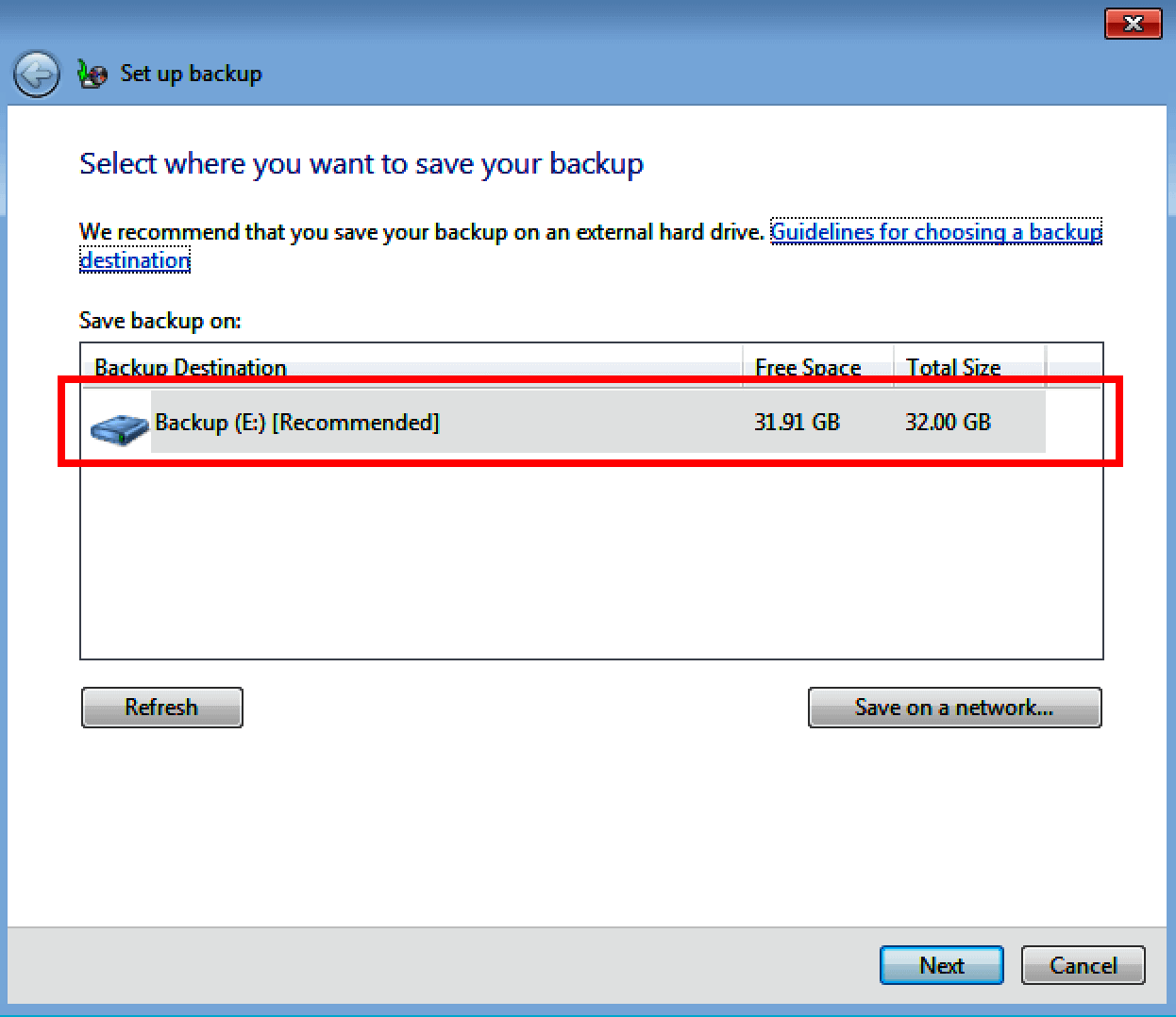This screenshot has height=1017, width=1176.
Task: Click the empty area below the backup destination list
Action: click(566, 566)
